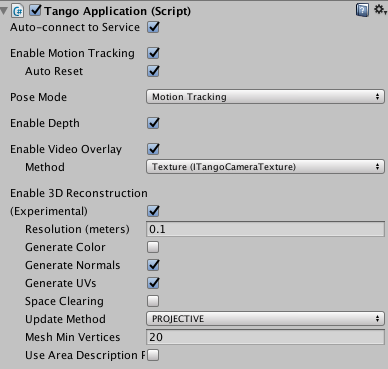The height and width of the screenshot is (369, 388).
Task: Open the video overlay Method dropdown
Action: [x=265, y=167]
